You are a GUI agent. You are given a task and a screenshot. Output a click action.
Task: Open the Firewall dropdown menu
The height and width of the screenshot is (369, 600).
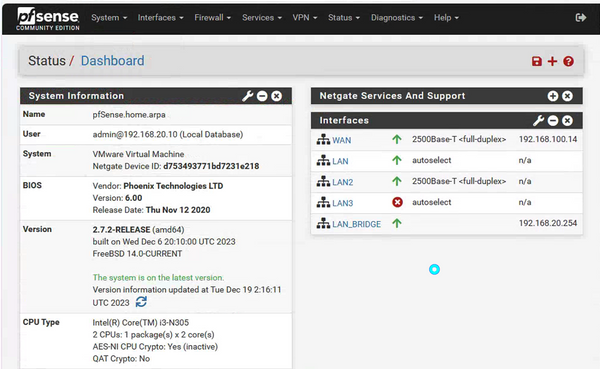[212, 18]
